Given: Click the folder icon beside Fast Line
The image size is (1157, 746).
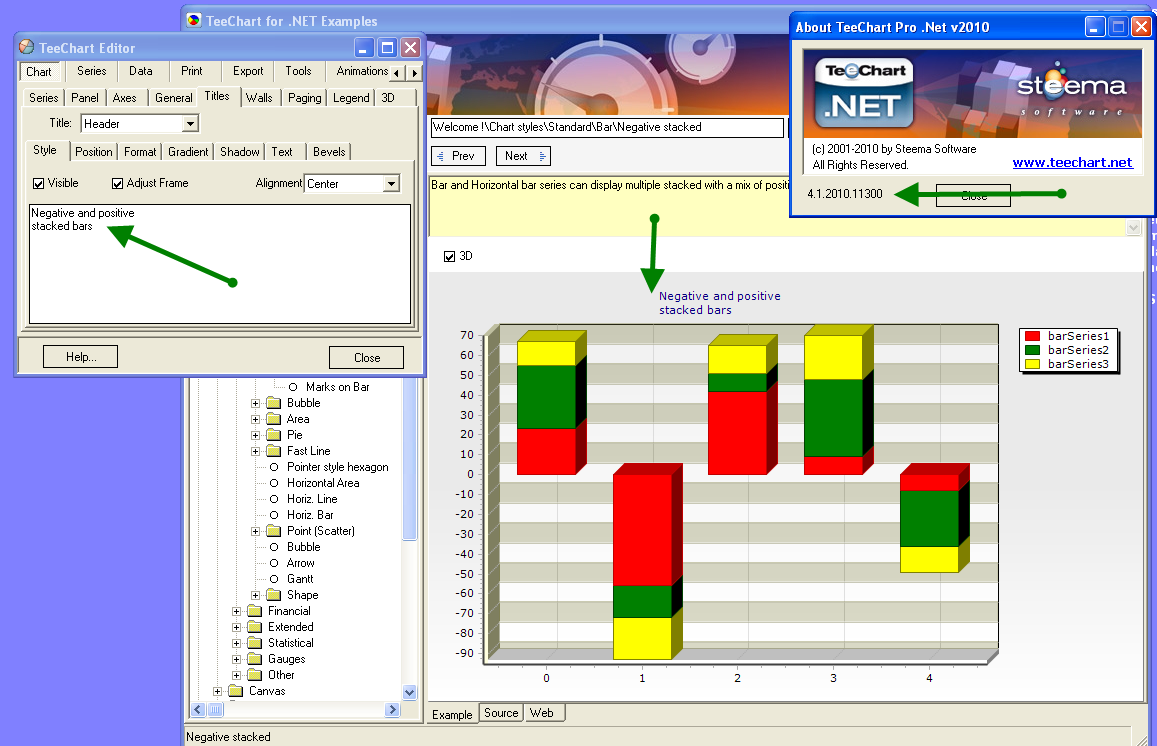Looking at the screenshot, I should [274, 451].
